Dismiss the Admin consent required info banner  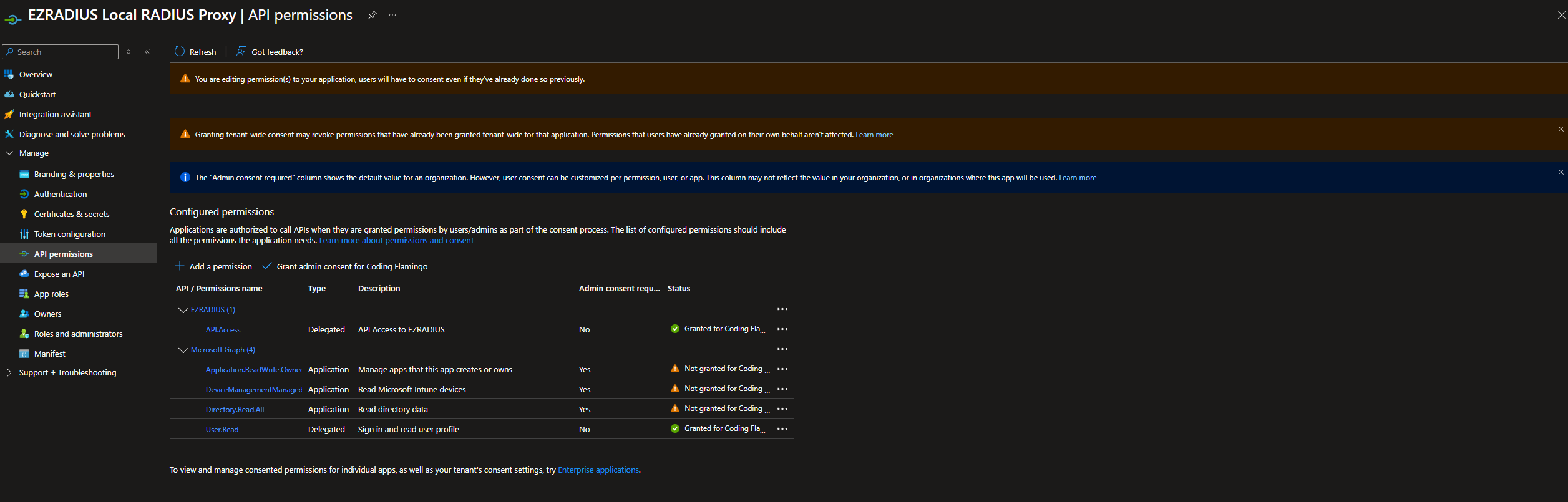click(x=1561, y=172)
